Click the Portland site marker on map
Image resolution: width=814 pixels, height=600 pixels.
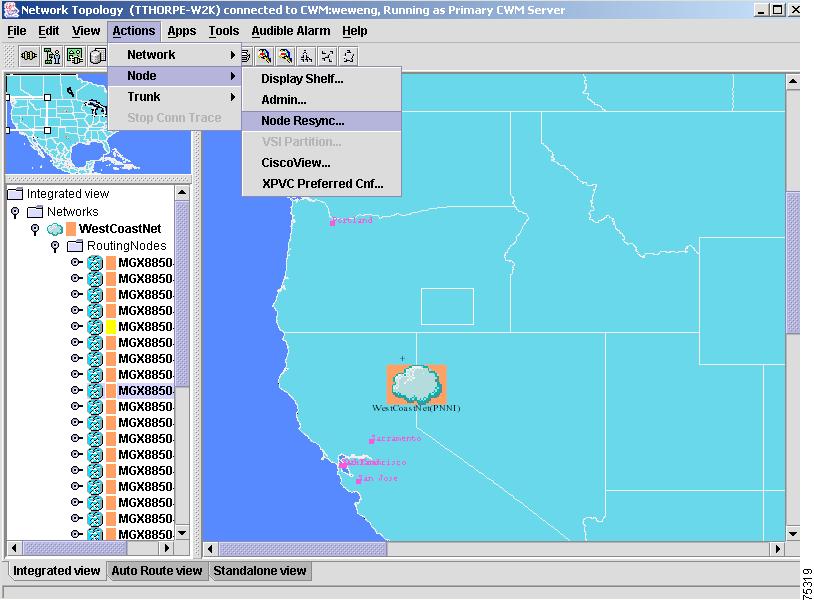pyautogui.click(x=332, y=223)
